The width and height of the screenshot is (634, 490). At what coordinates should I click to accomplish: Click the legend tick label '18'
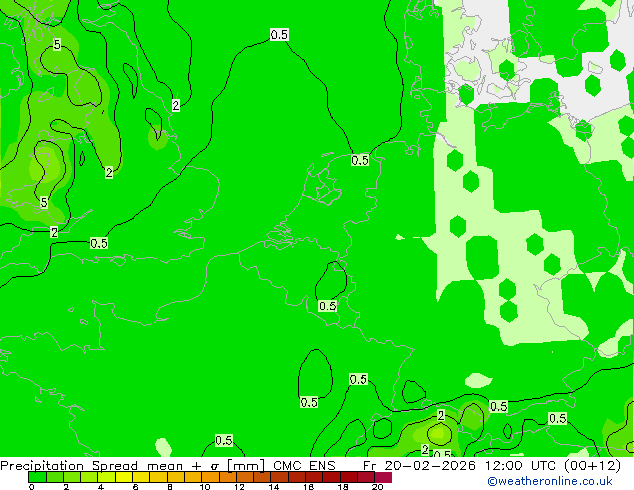pos(343,487)
